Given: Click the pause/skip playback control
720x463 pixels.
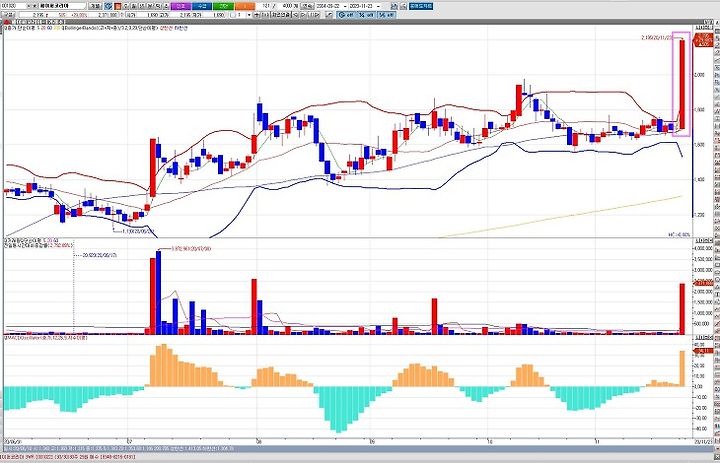Looking at the screenshot, I should [314, 15].
